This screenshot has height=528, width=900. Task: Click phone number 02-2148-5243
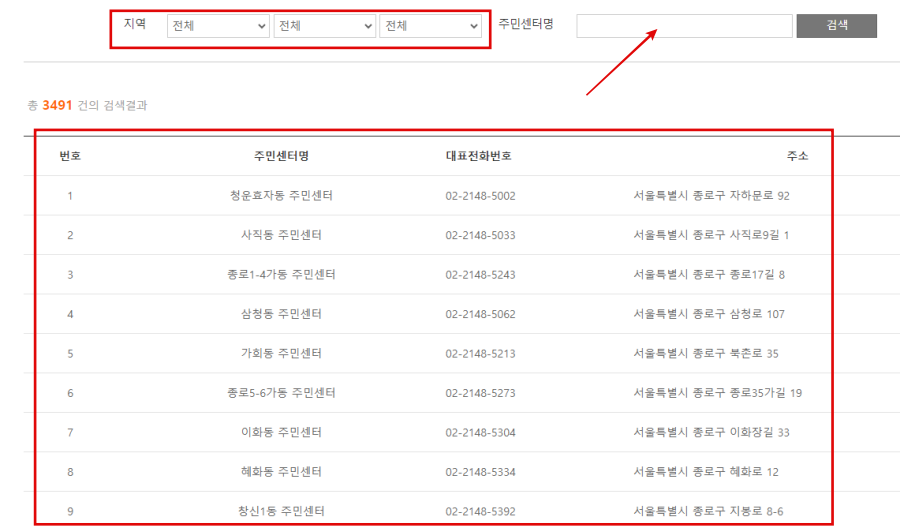(x=480, y=275)
